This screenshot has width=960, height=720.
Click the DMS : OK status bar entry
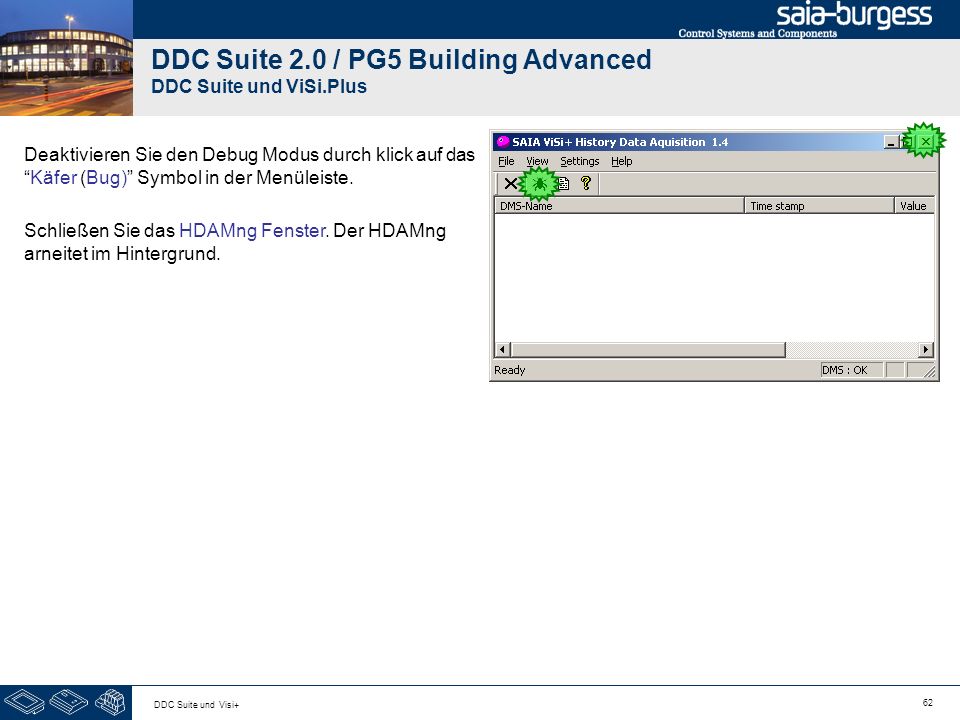click(x=852, y=370)
